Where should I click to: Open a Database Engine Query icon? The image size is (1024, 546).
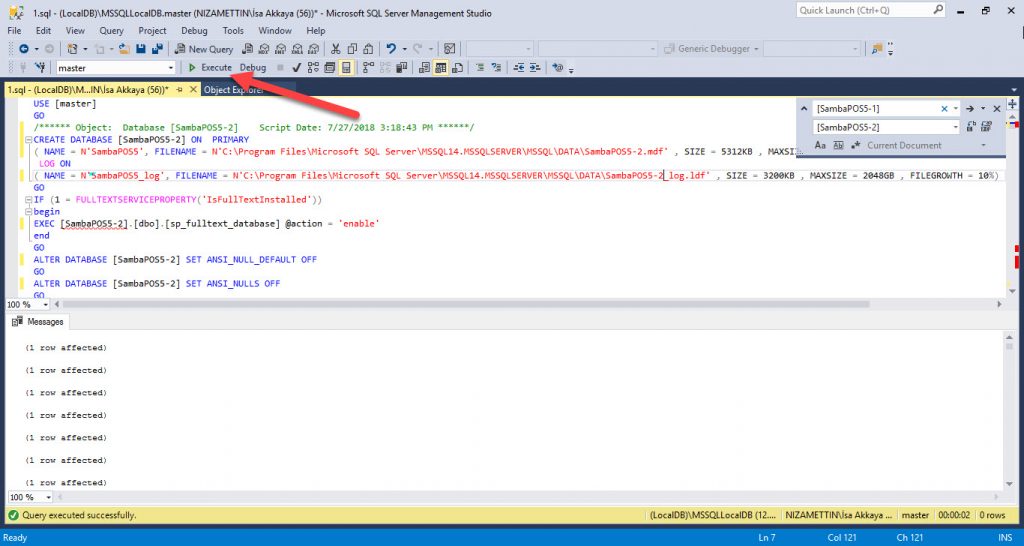coord(247,49)
